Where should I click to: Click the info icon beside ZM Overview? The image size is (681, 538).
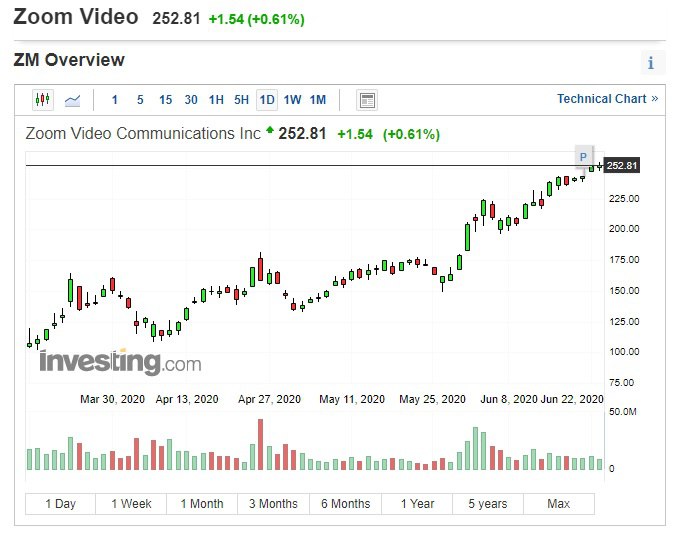[651, 63]
